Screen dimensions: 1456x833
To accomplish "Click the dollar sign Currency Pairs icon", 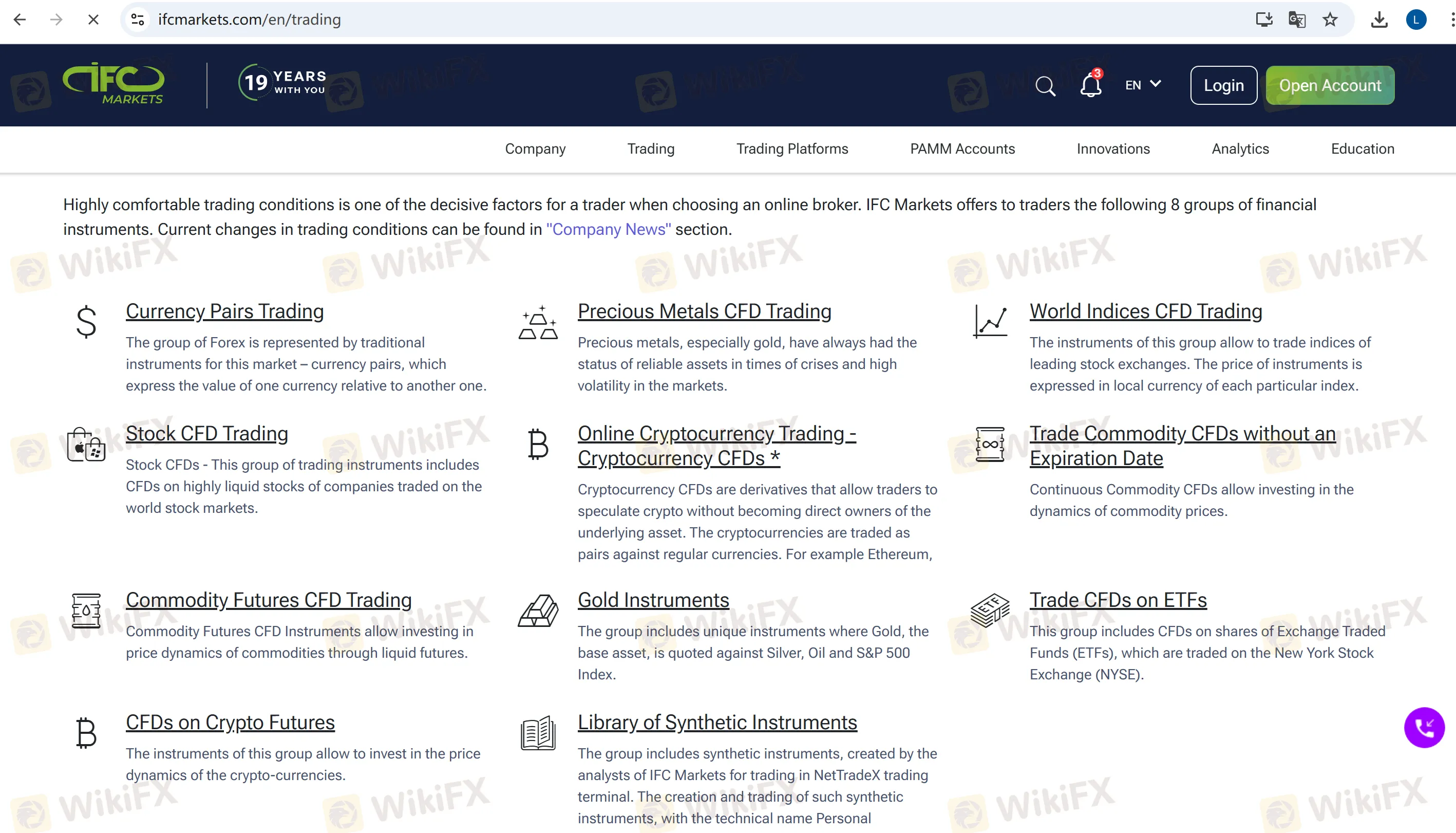I will [86, 322].
